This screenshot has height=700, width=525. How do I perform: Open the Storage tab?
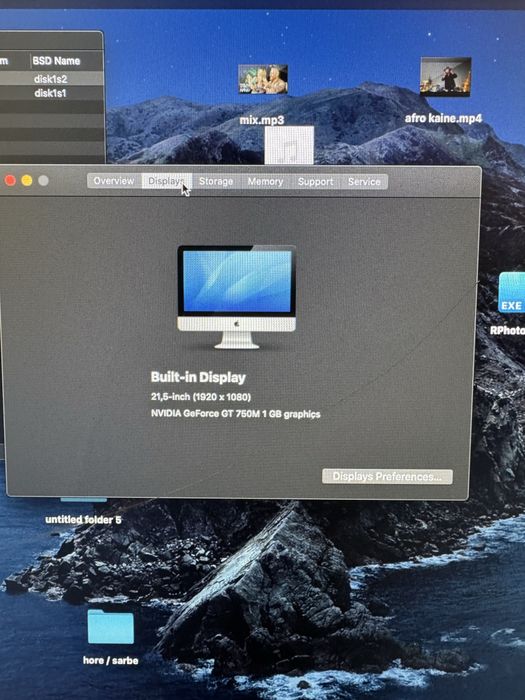pyautogui.click(x=216, y=181)
